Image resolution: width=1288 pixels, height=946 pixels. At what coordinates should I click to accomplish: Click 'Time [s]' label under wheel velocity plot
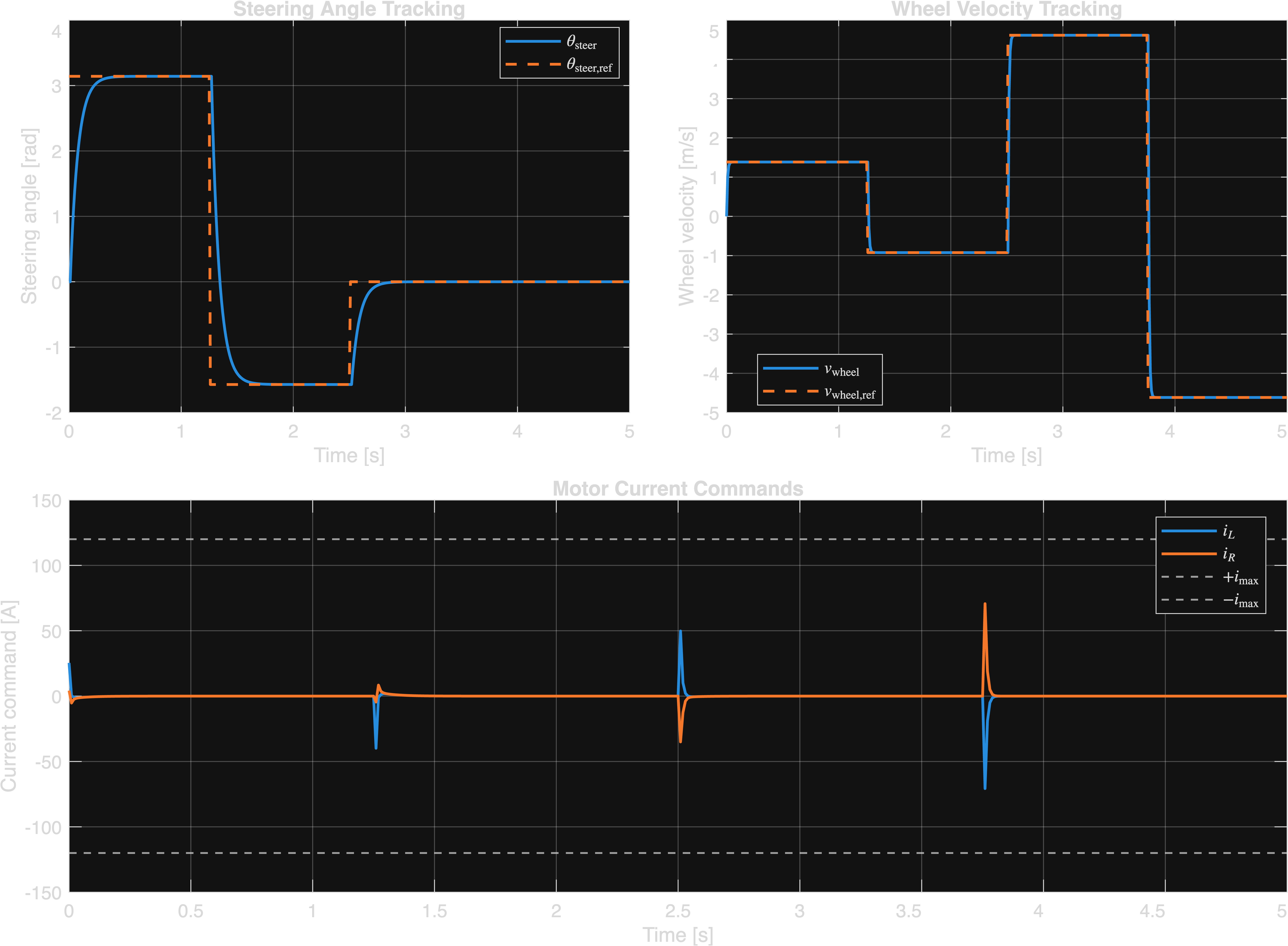click(1006, 456)
